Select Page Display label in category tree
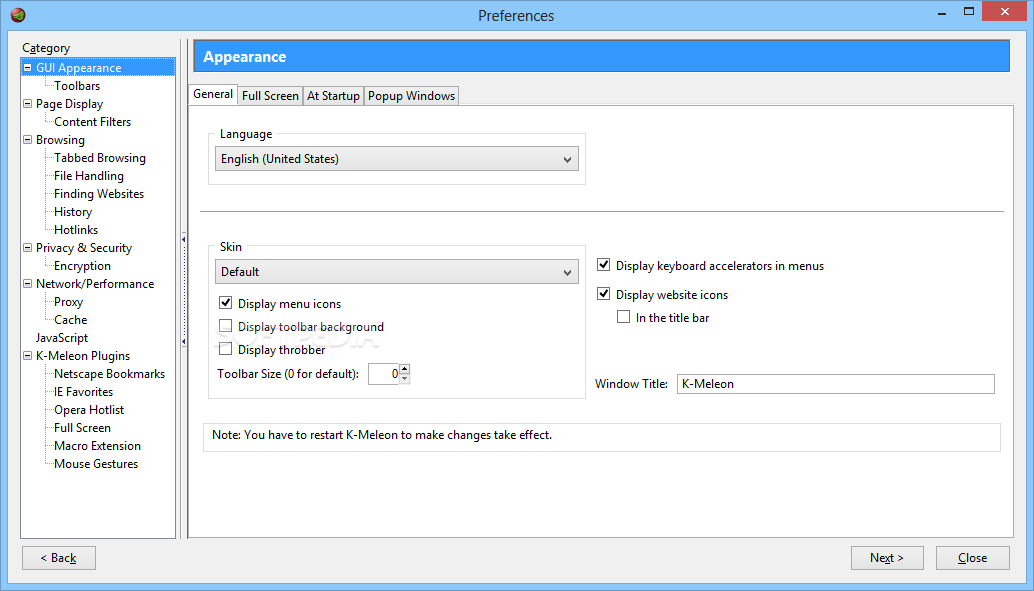This screenshot has height=591, width=1034. 69,104
